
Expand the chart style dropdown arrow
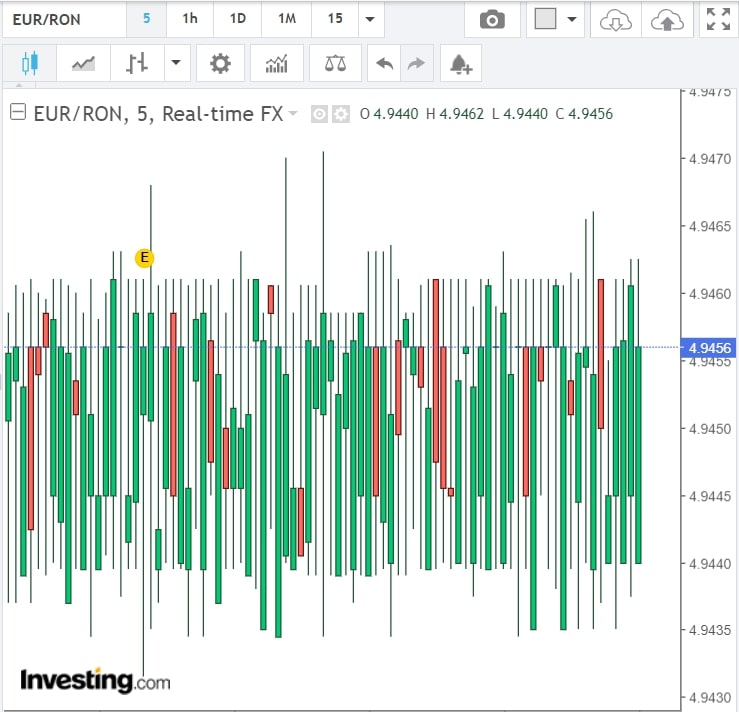tap(176, 64)
